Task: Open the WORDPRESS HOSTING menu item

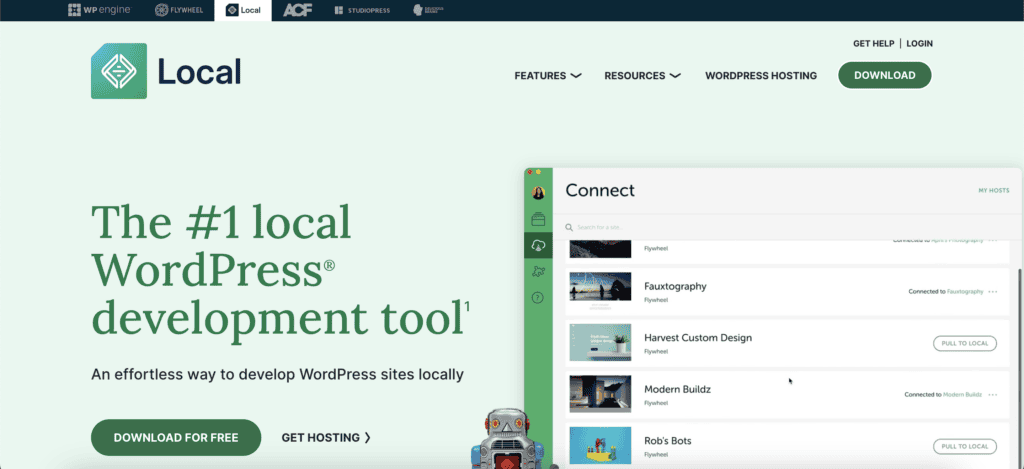Action: tap(761, 76)
